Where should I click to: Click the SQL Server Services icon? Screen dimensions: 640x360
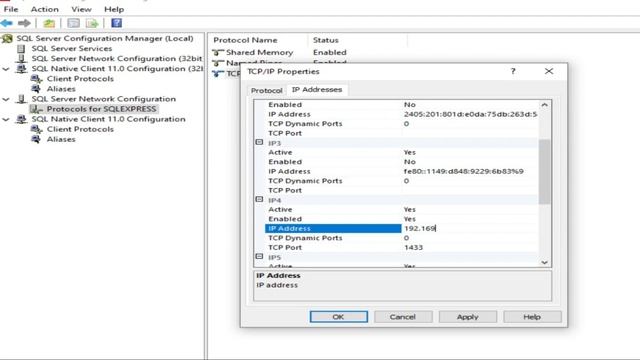(x=21, y=49)
